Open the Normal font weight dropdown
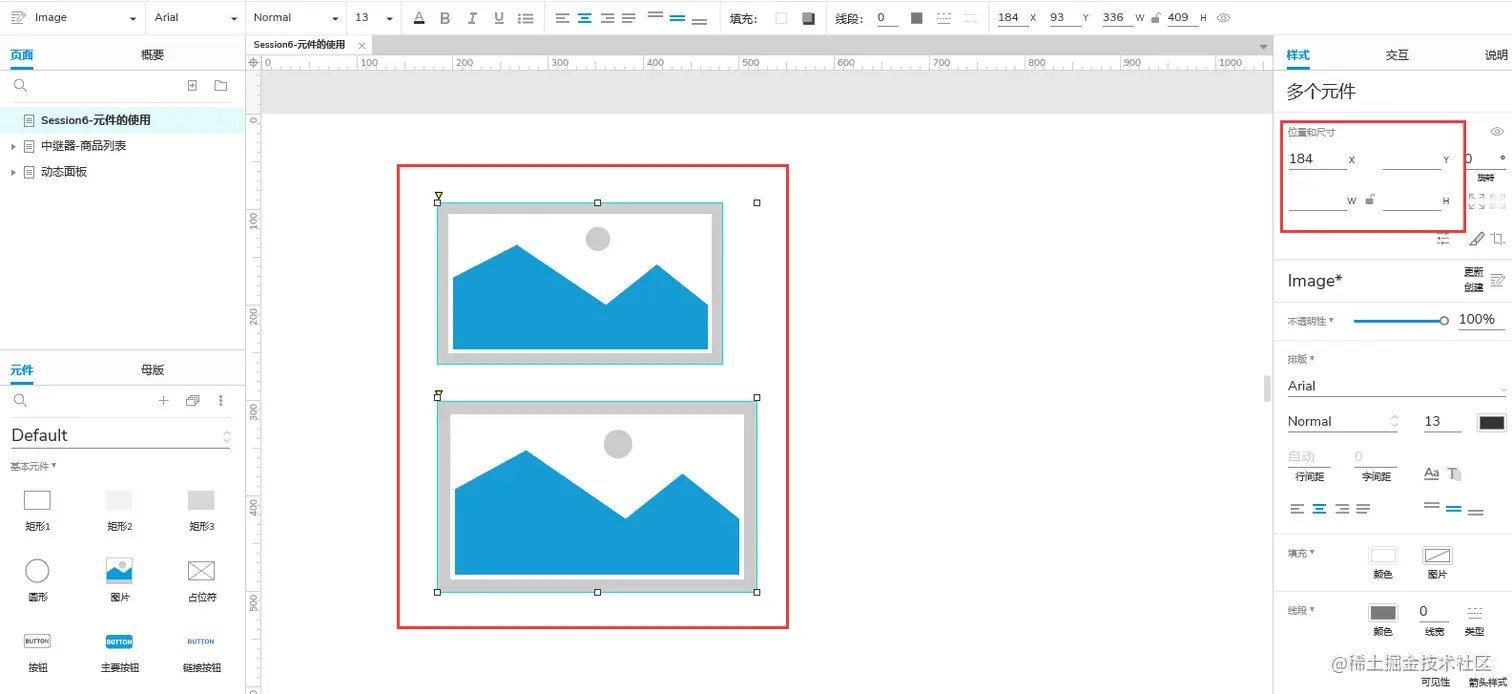The image size is (1512, 694). (295, 18)
